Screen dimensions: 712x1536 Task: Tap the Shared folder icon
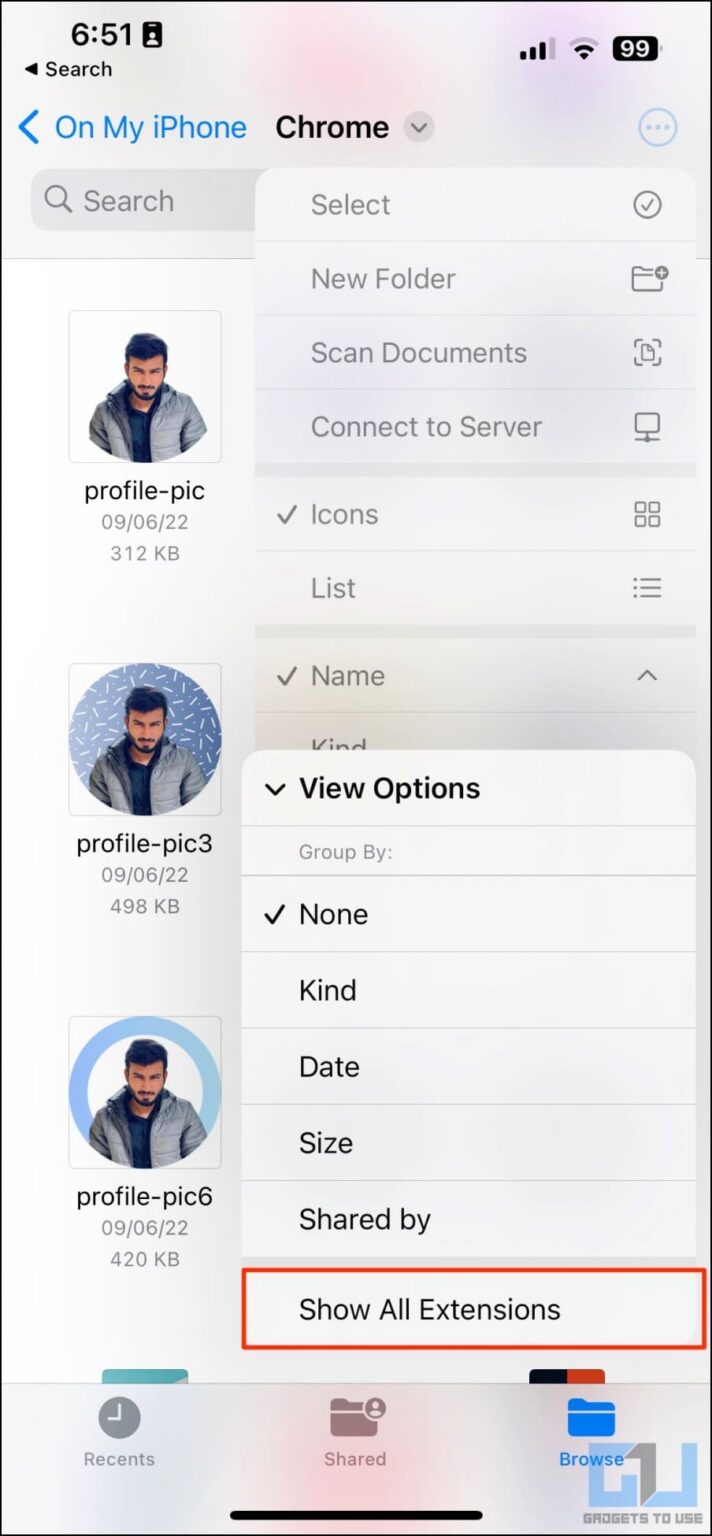pyautogui.click(x=357, y=1417)
